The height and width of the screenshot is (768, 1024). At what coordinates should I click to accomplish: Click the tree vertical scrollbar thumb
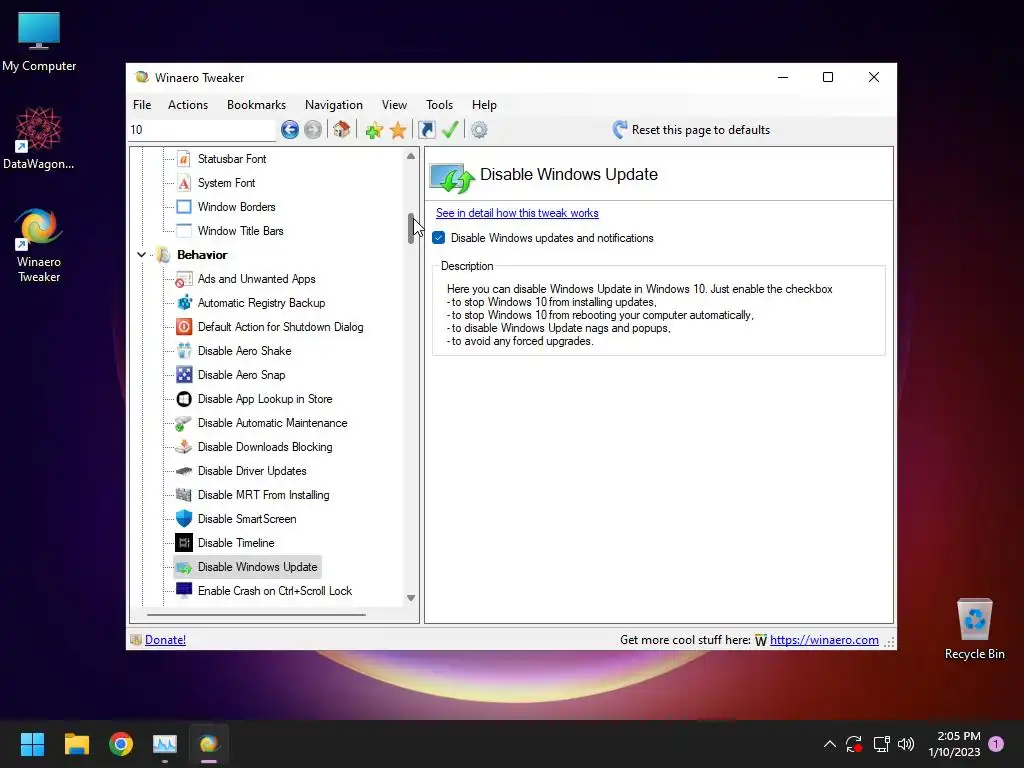(411, 229)
